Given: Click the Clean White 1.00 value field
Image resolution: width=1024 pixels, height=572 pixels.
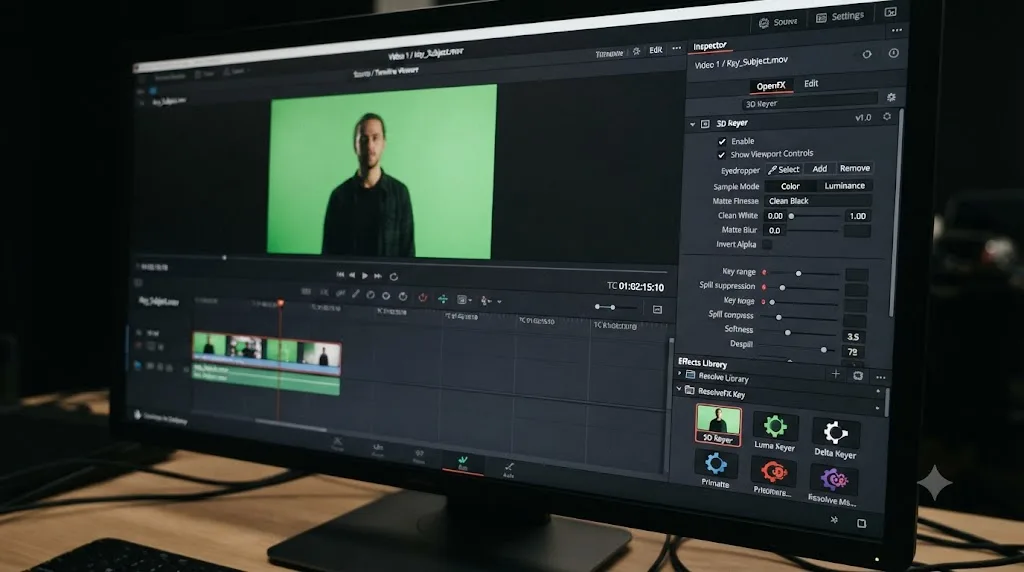Looking at the screenshot, I should coord(857,216).
